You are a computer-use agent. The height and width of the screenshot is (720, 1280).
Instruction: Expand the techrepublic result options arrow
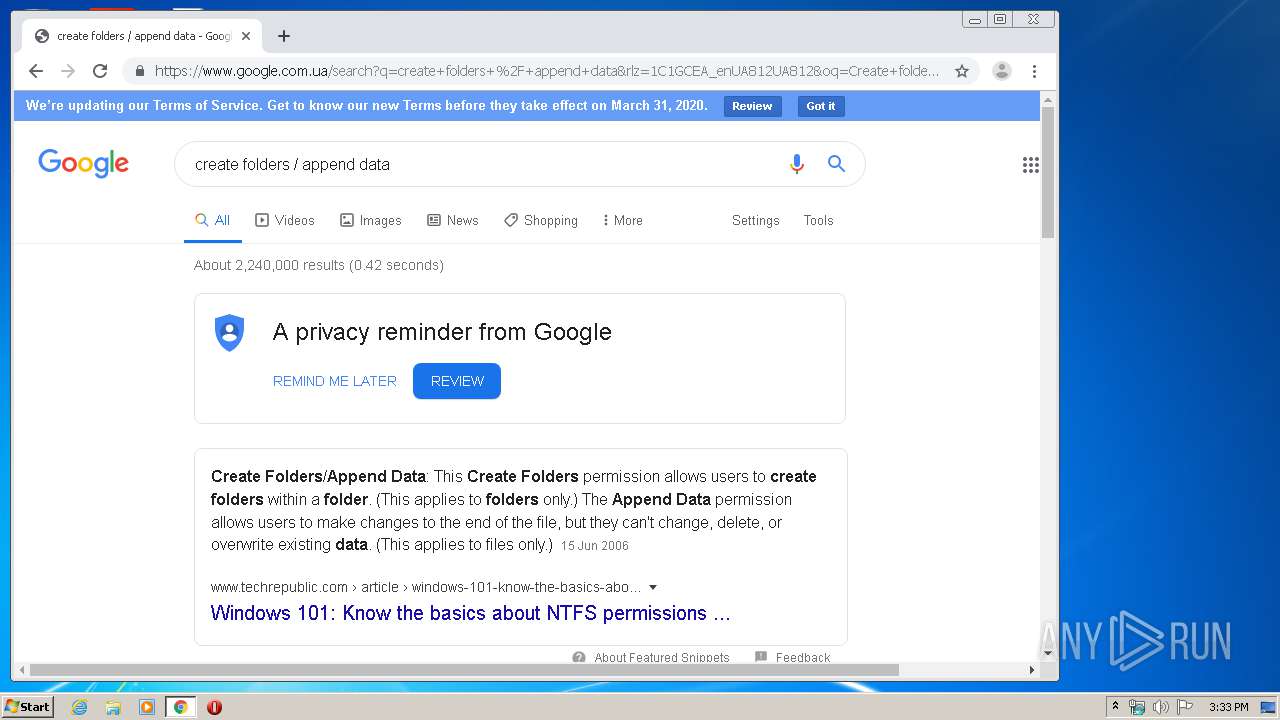(x=653, y=587)
